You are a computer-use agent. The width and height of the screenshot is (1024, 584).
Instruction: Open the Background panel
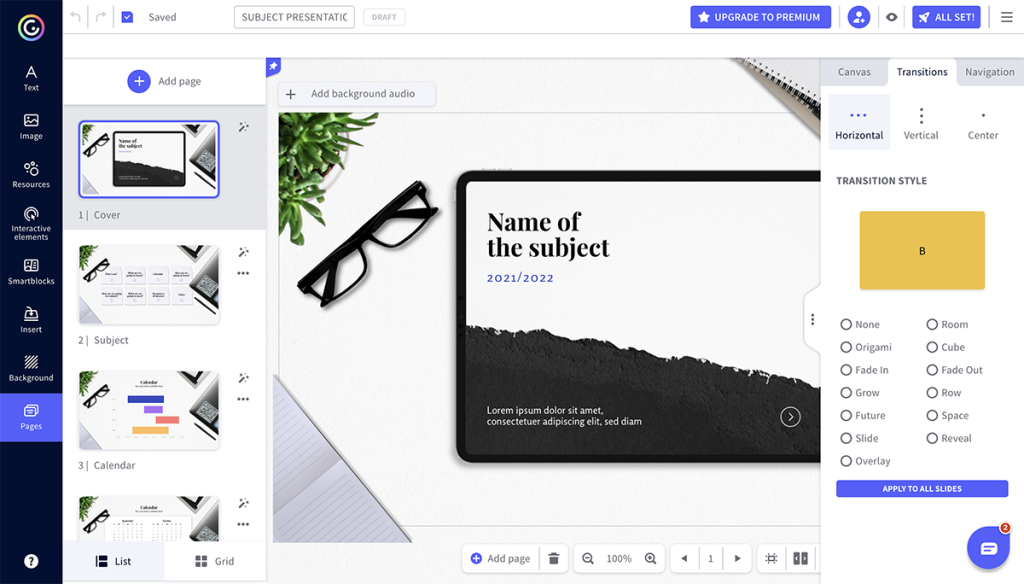(x=31, y=368)
